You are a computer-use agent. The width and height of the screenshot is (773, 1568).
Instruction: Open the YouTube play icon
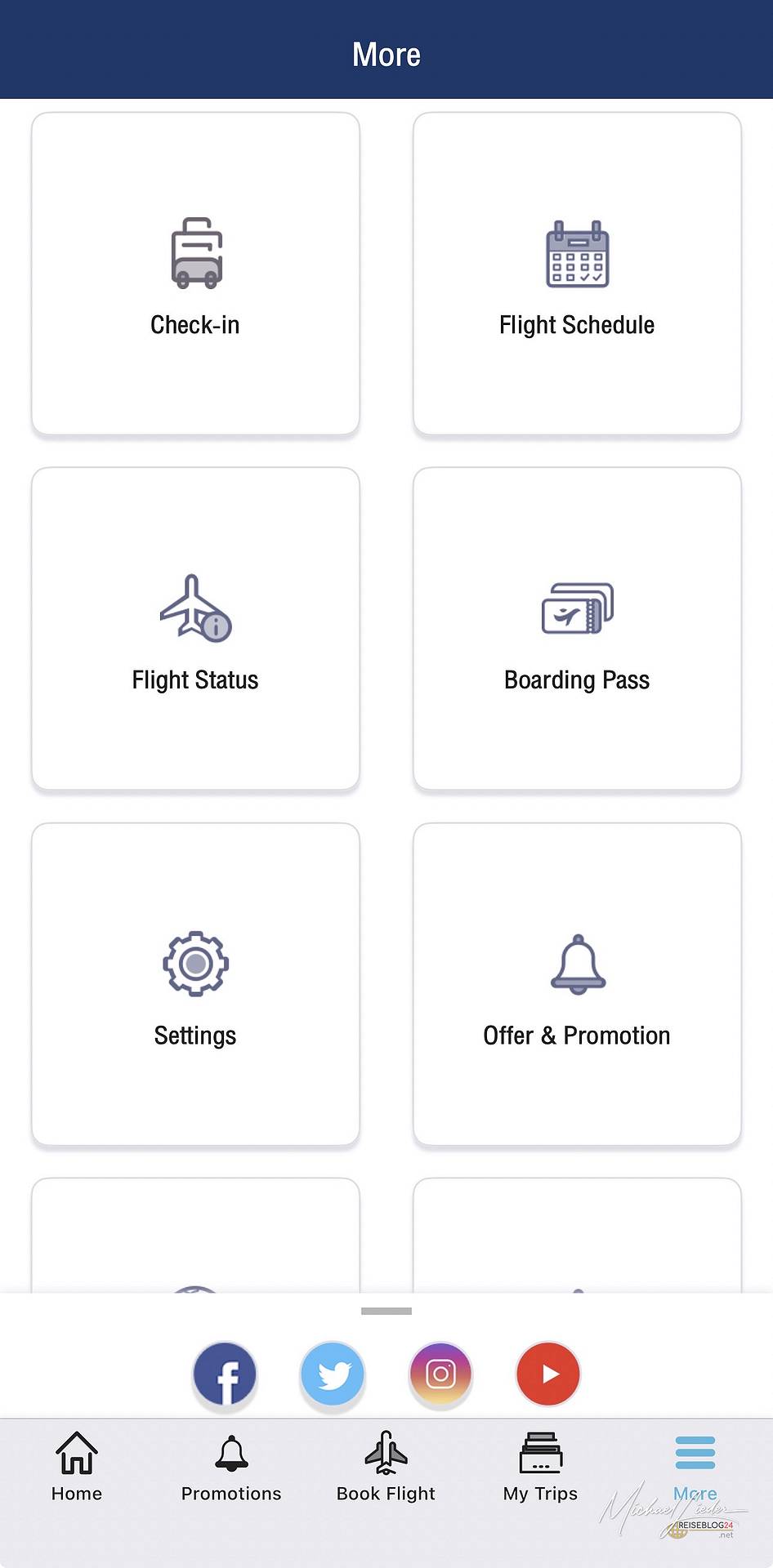pyautogui.click(x=548, y=1374)
